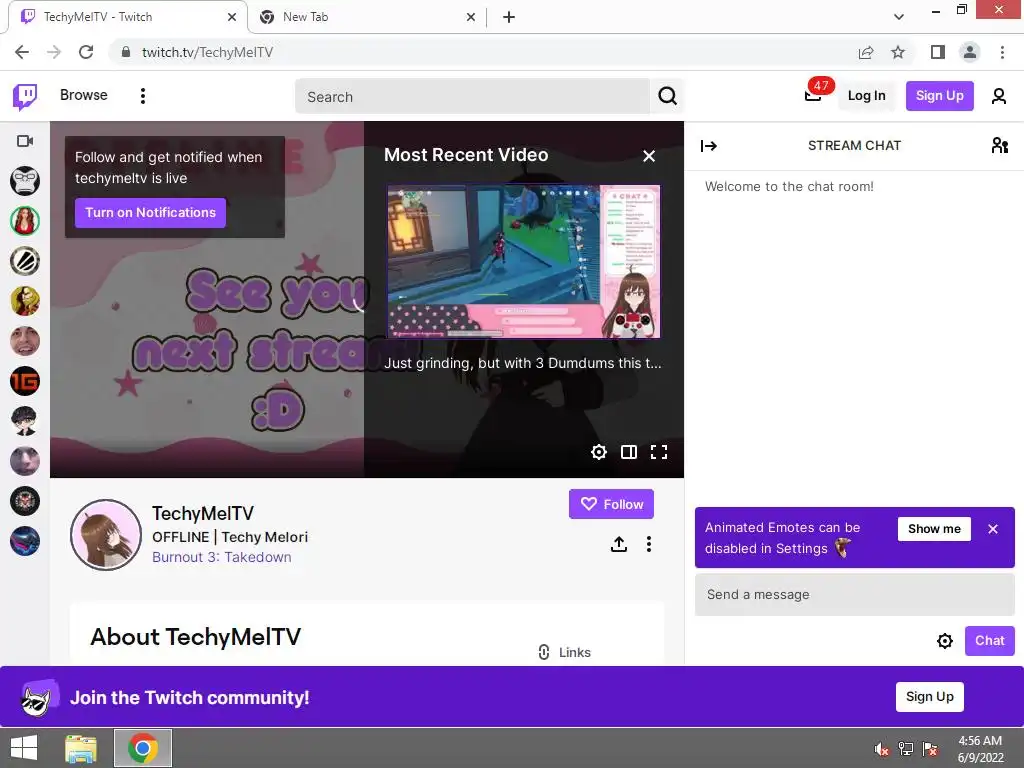Click the magnifier search button
The width and height of the screenshot is (1024, 768).
[667, 97]
